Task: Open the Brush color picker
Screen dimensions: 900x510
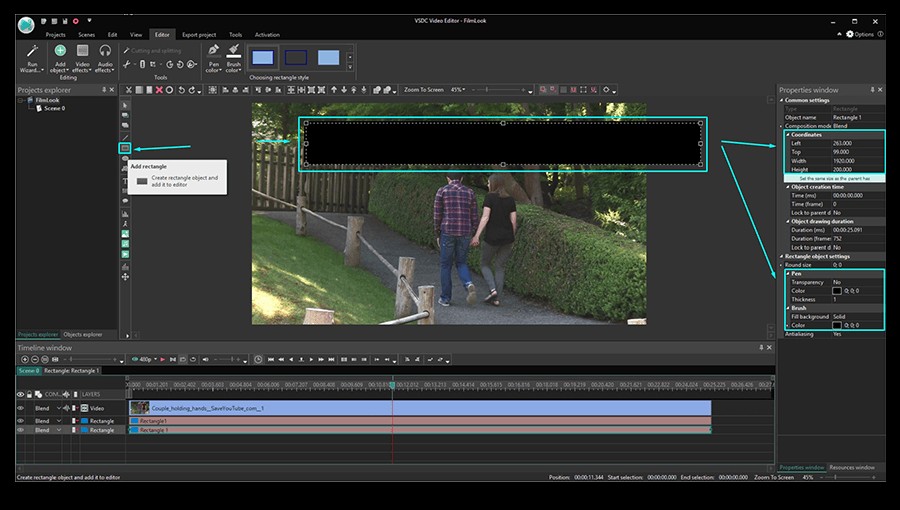Action: (x=233, y=58)
